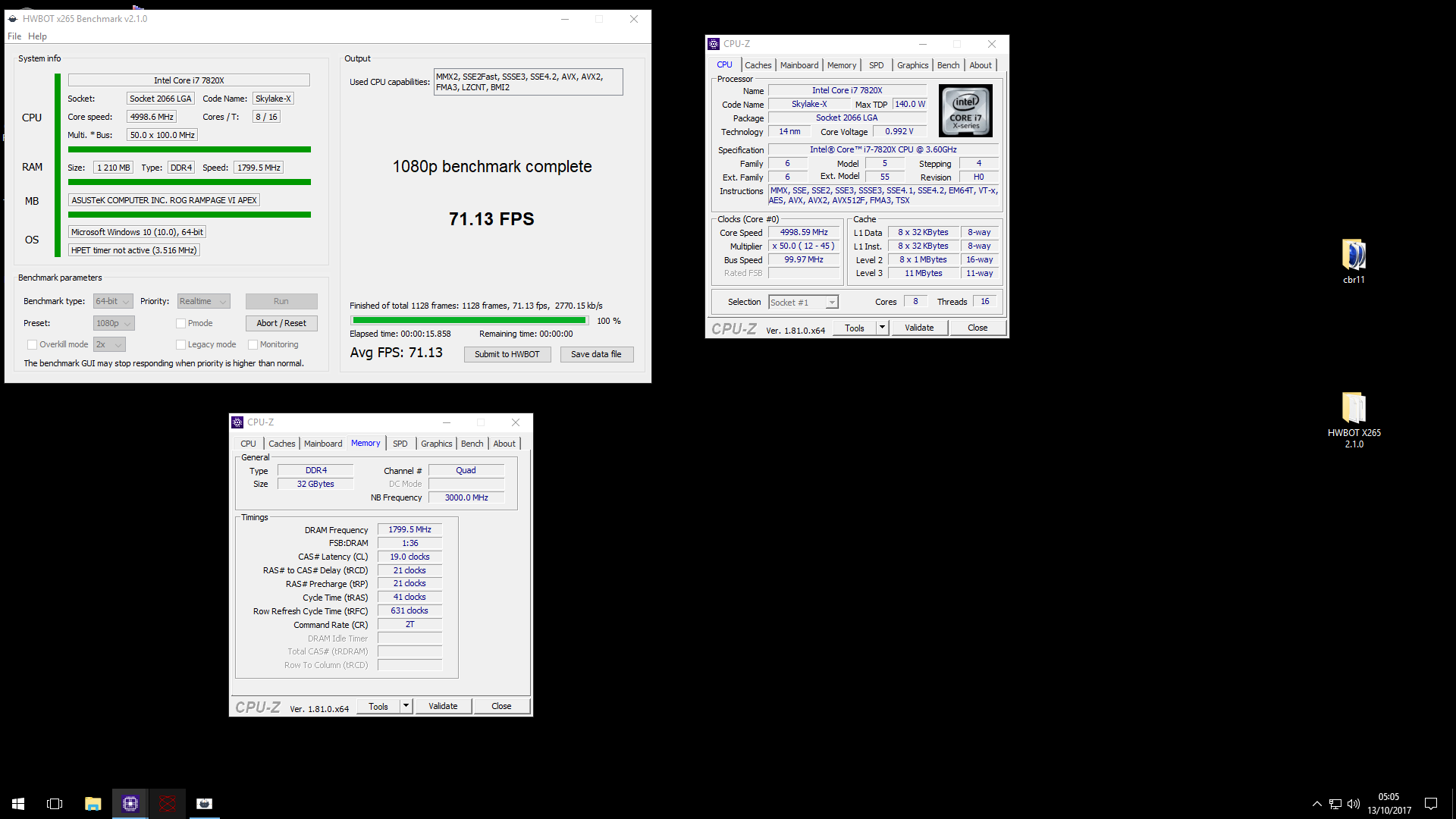Click the benchmark progress bar at 100%

click(469, 321)
